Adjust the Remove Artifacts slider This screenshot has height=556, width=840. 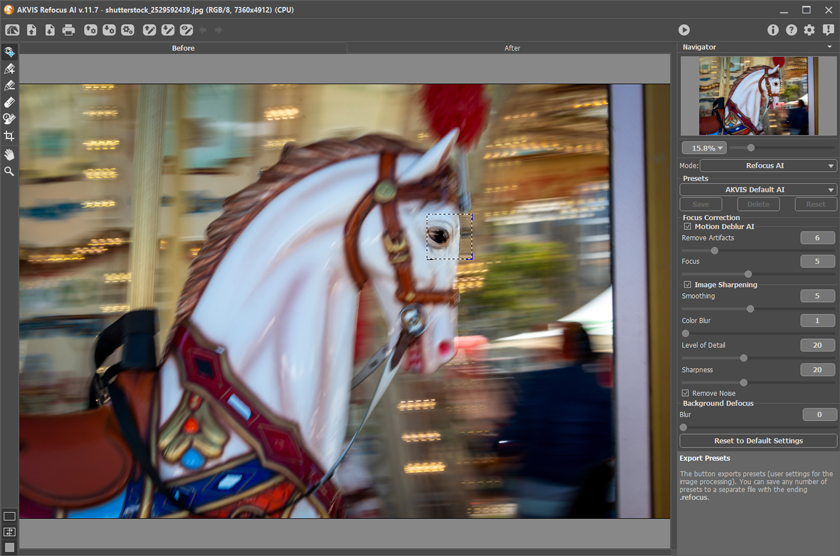point(714,250)
